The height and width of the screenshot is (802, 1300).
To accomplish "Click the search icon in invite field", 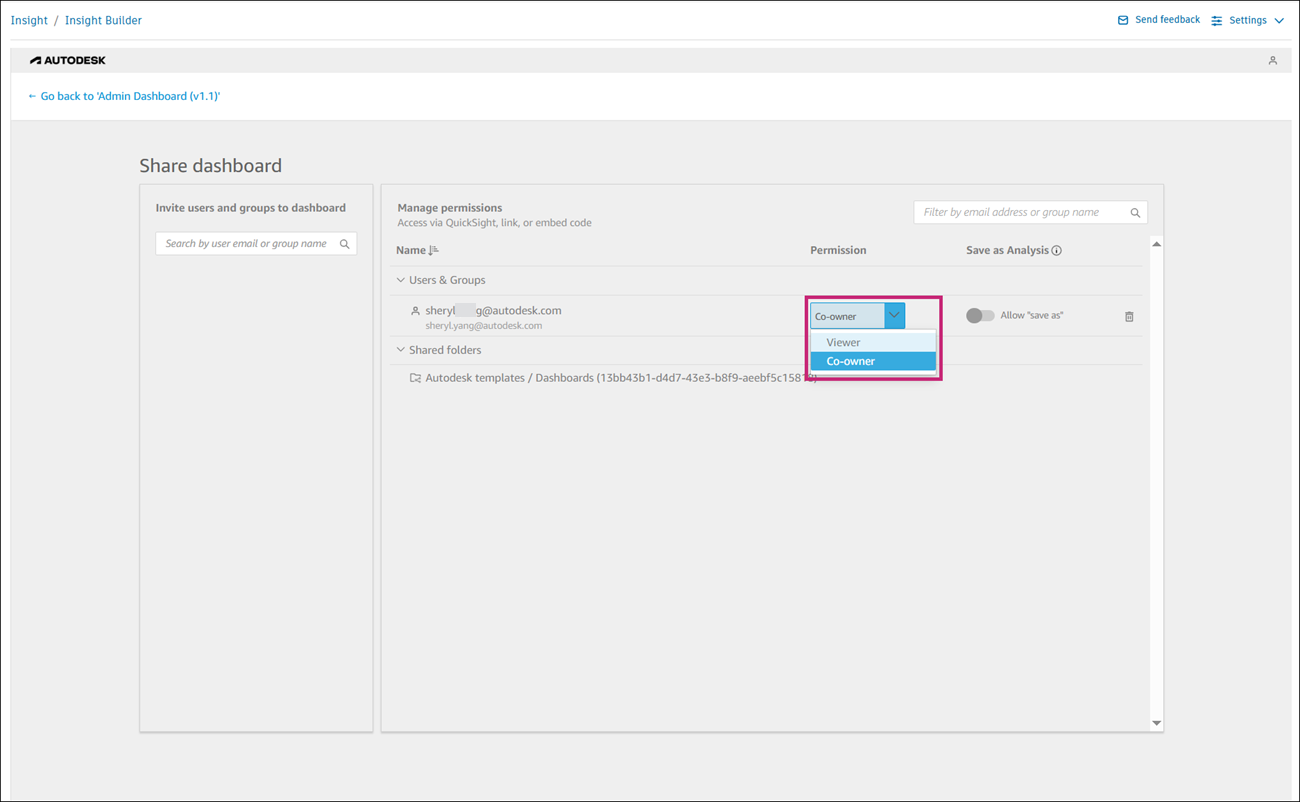I will (x=345, y=244).
